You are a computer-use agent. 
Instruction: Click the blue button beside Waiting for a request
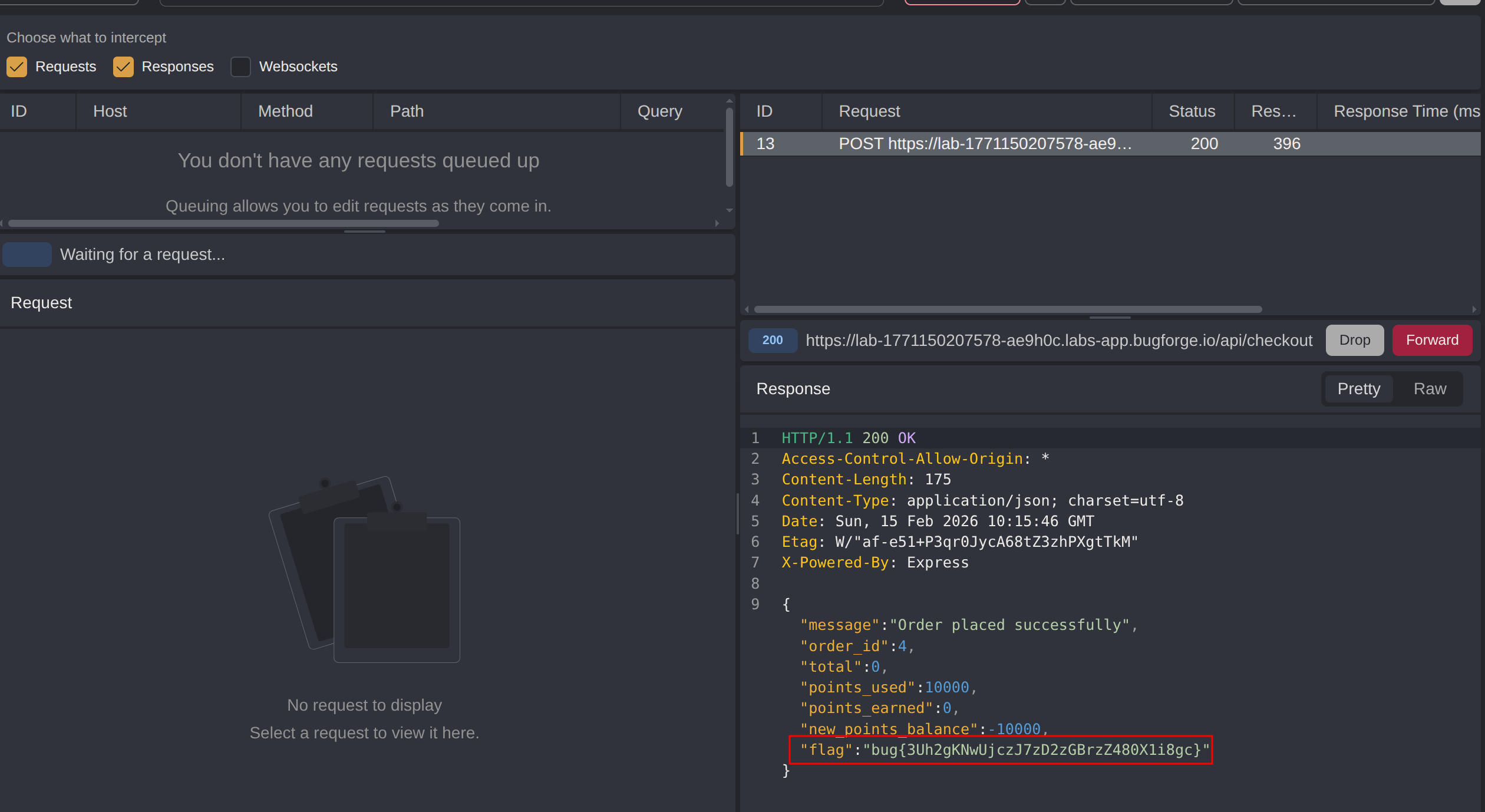pyautogui.click(x=27, y=255)
